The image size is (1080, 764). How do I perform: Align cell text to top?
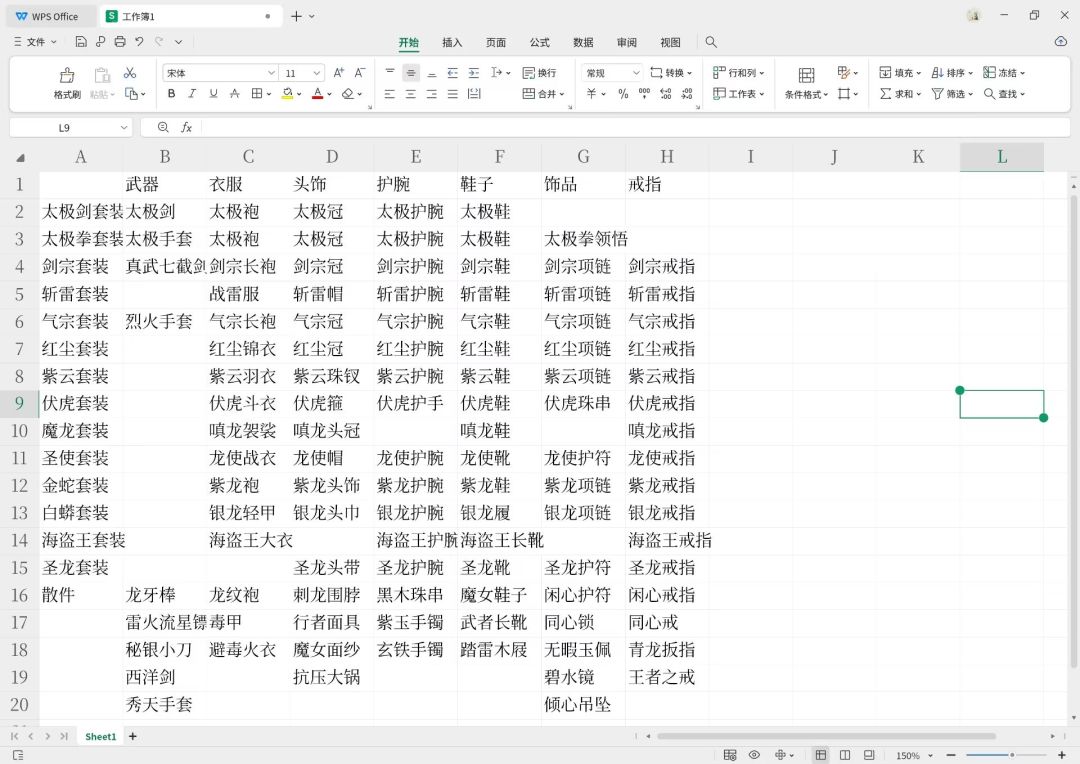pyautogui.click(x=390, y=72)
